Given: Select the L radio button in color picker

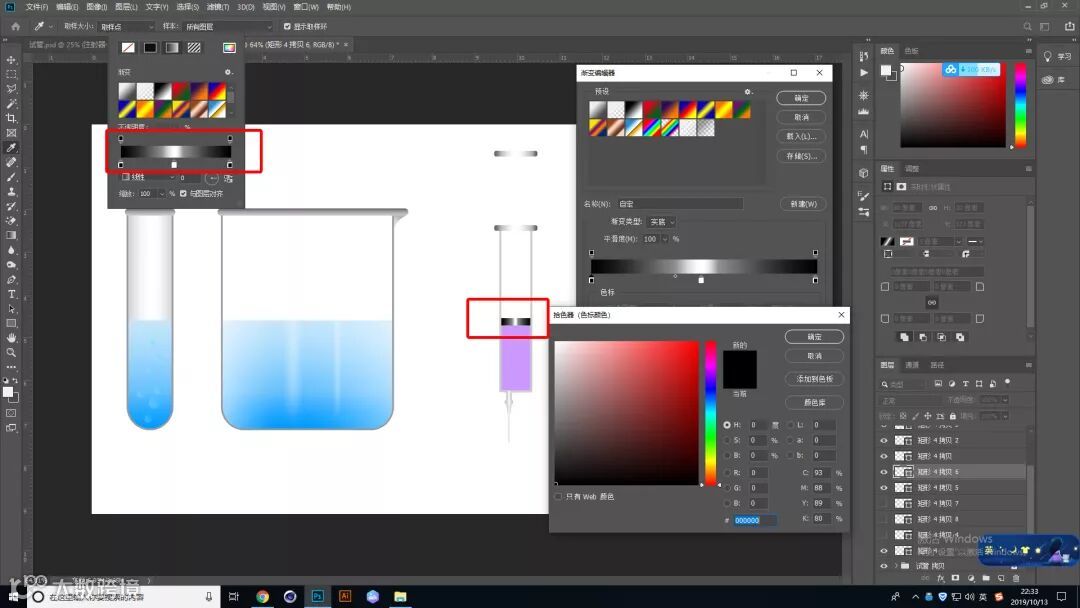Looking at the screenshot, I should click(x=790, y=425).
